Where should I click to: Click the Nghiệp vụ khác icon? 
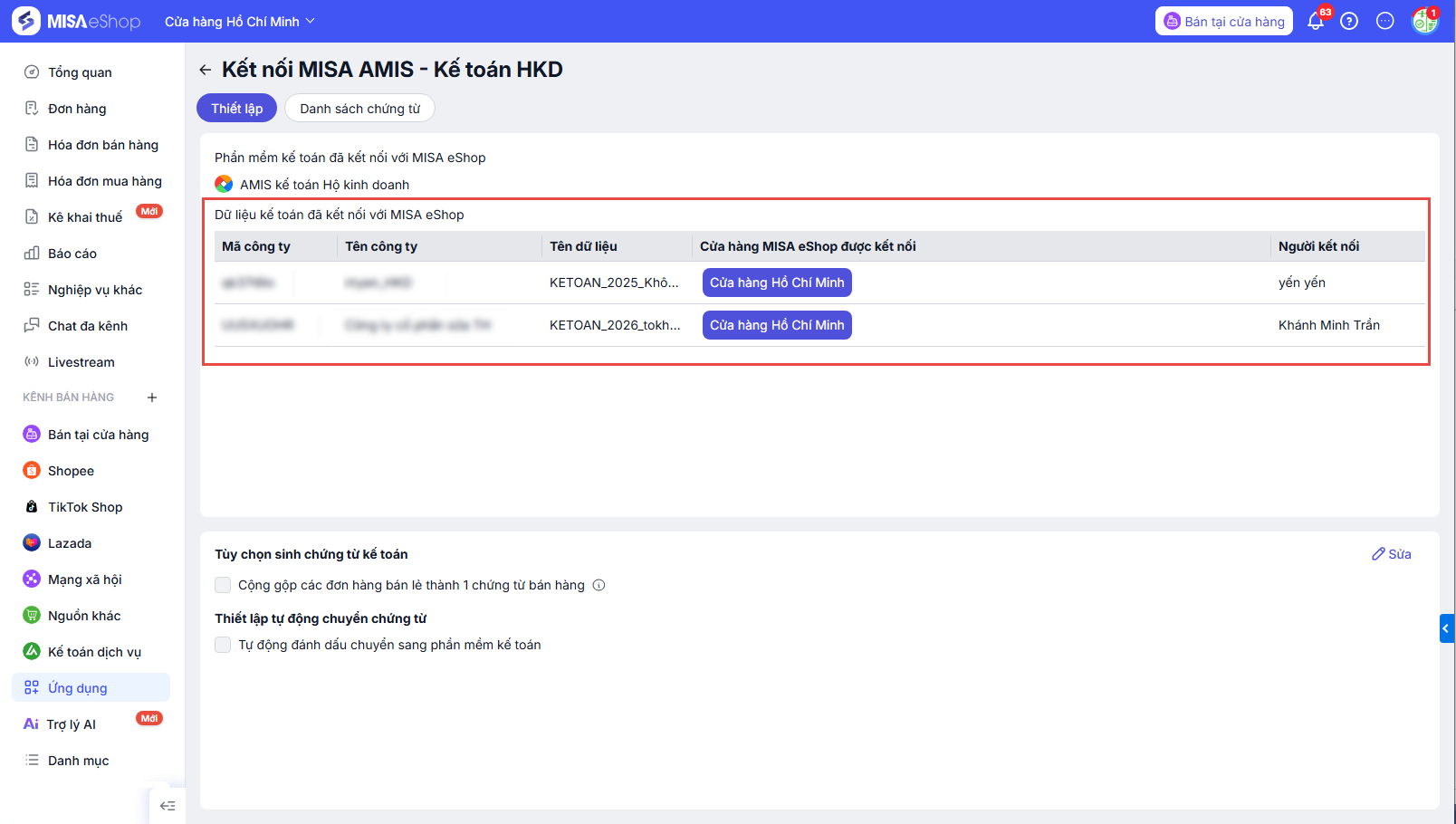pos(32,290)
